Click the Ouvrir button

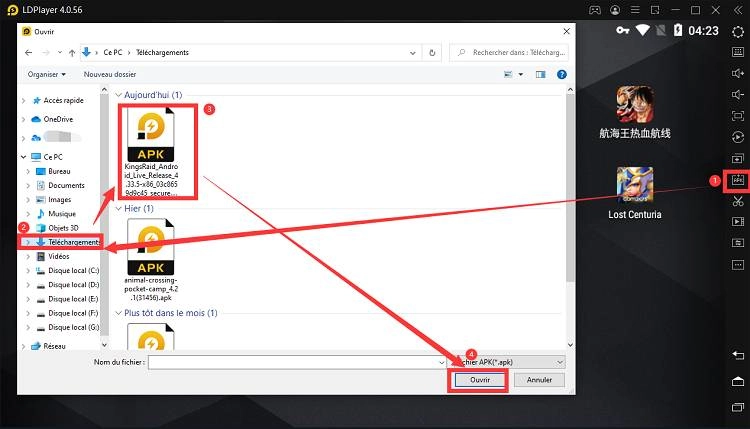(x=477, y=380)
